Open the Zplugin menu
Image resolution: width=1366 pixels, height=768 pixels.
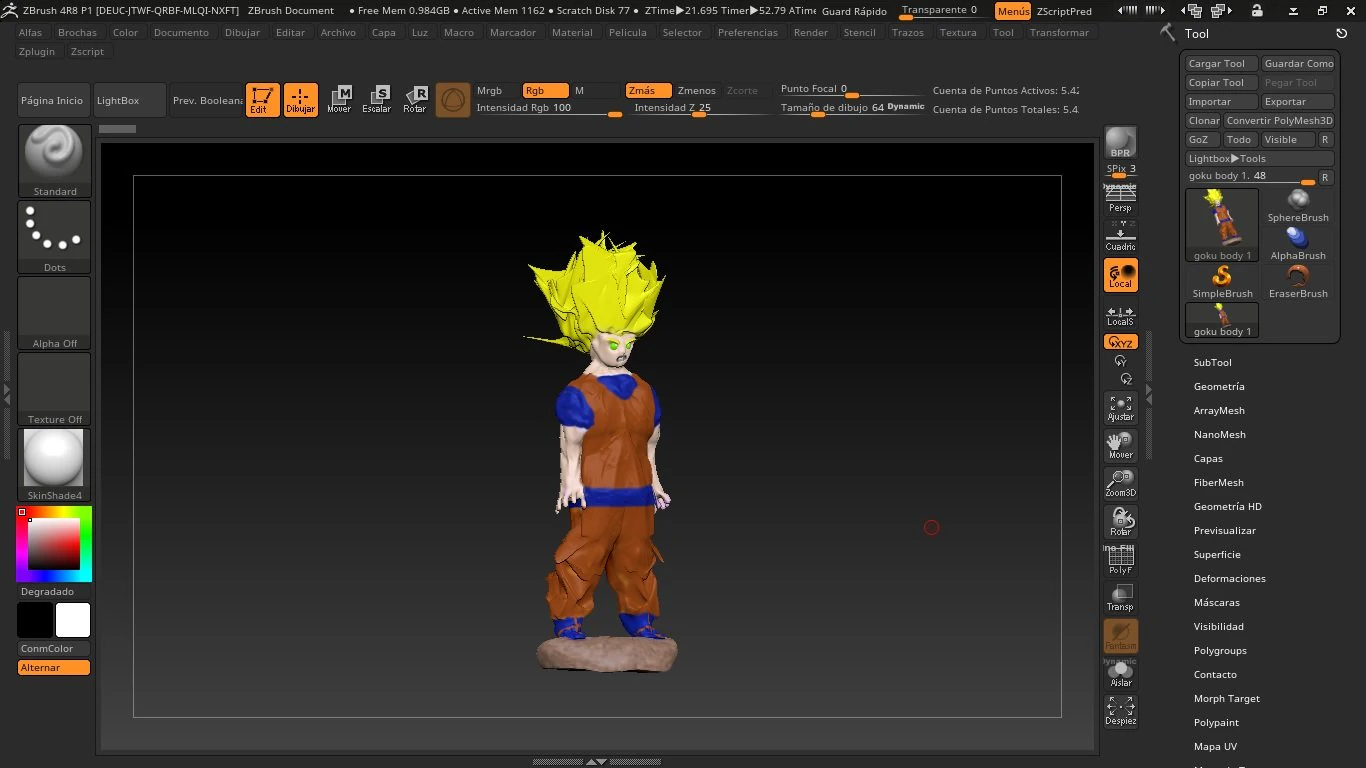tap(37, 51)
